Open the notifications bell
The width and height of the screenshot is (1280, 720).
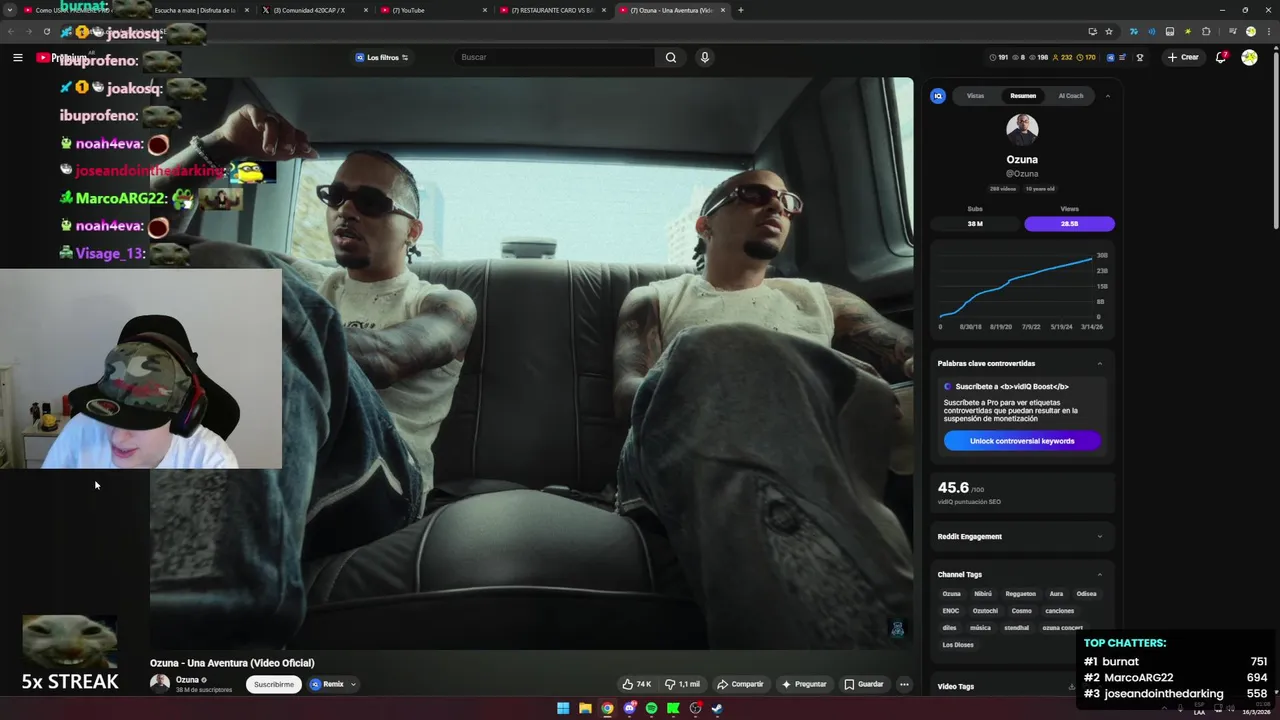click(x=1221, y=57)
